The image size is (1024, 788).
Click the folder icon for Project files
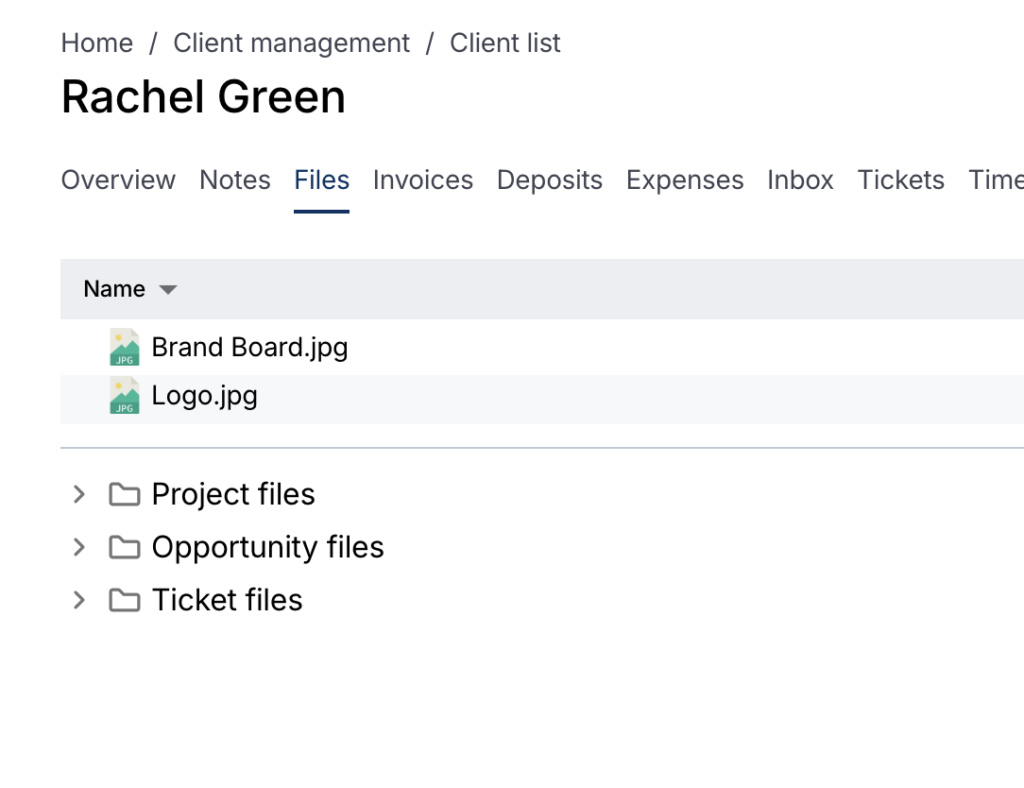124,494
